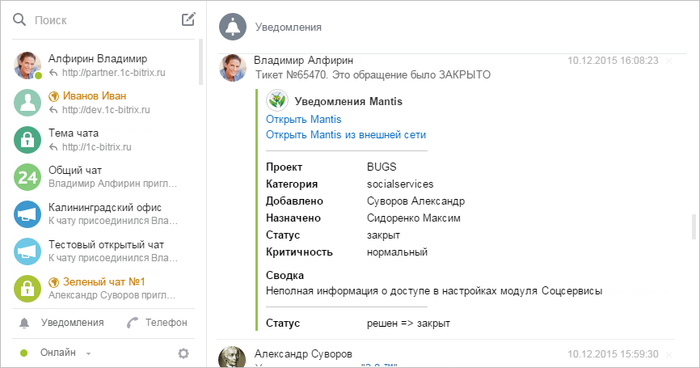700x368 pixels.
Task: Select Калининградский офис megaphone chat icon
Action: point(27,214)
